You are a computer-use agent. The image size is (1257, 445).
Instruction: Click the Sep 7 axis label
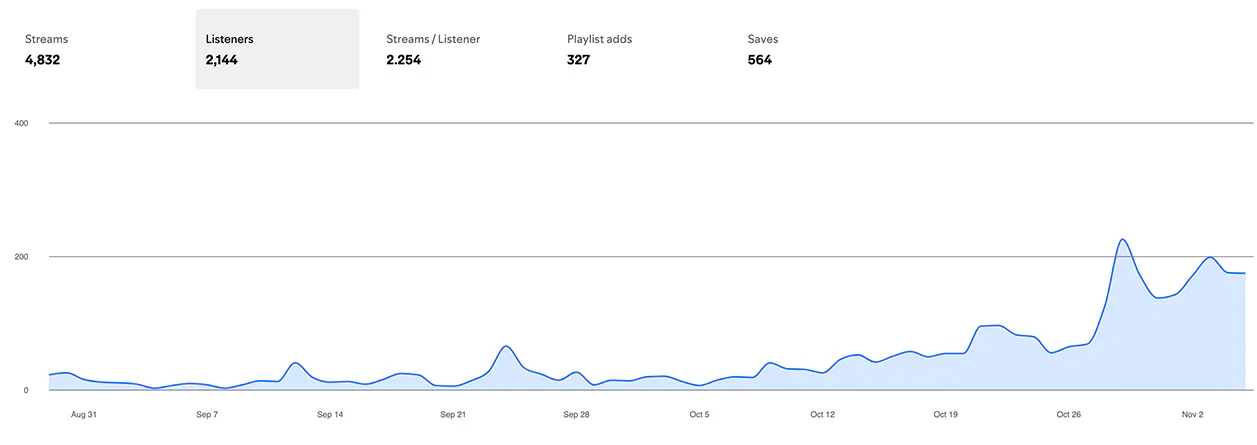pyautogui.click(x=207, y=414)
